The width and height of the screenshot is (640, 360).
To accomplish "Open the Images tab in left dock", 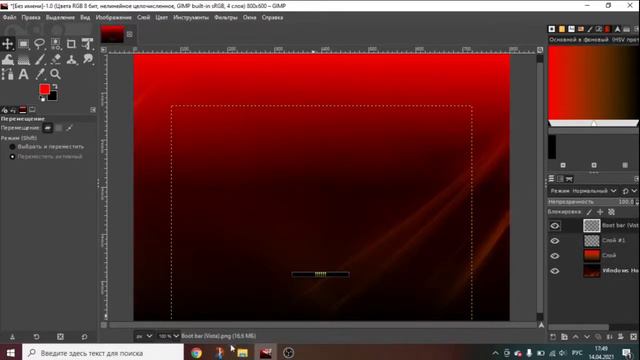I will (x=23, y=110).
